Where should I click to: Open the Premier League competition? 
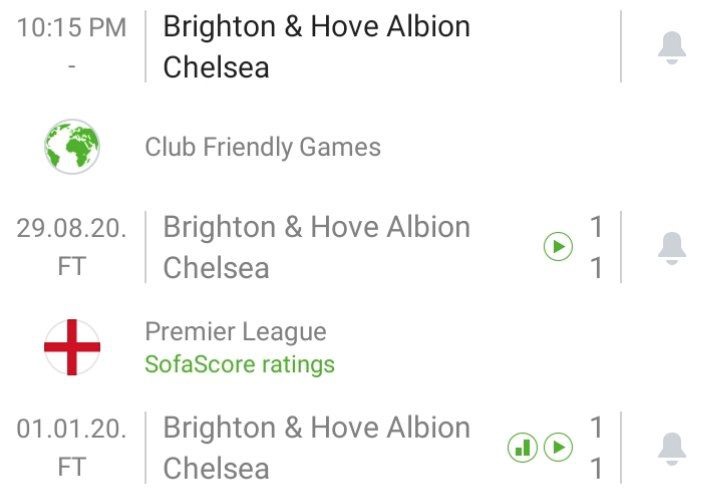235,332
